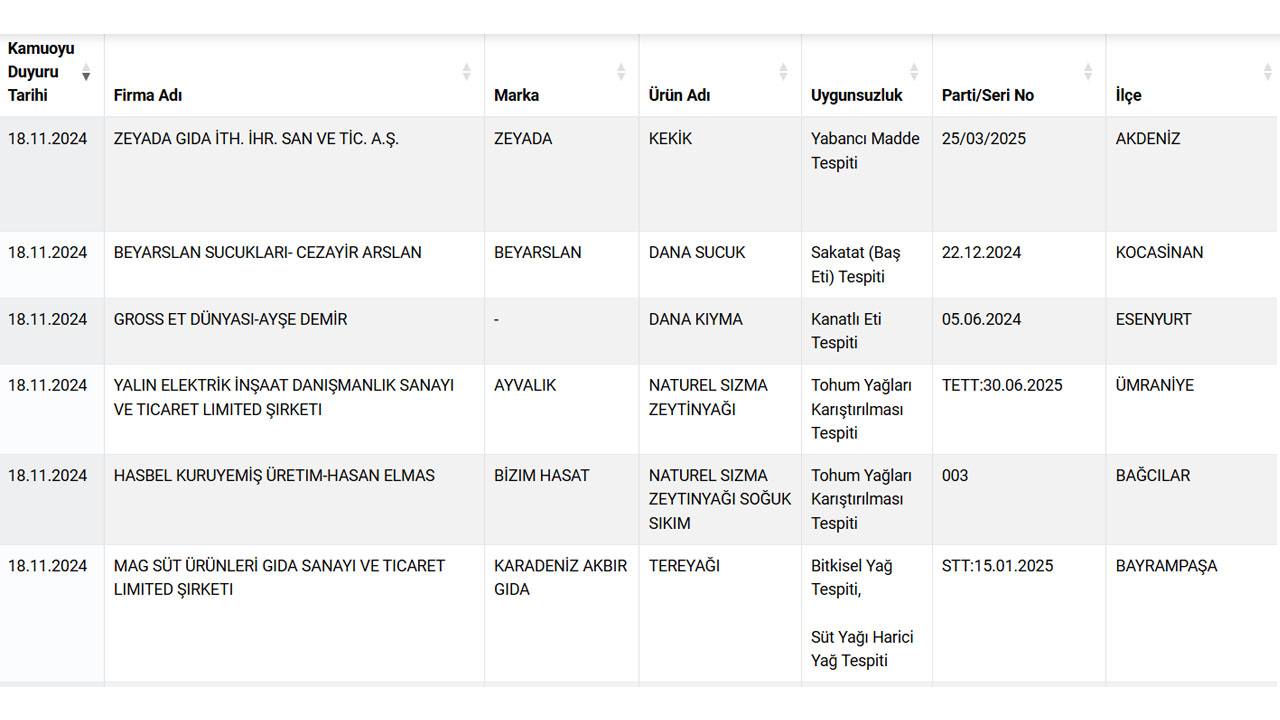This screenshot has width=1280, height=720.
Task: Click the İlçe column sort icon
Action: coord(1268,72)
